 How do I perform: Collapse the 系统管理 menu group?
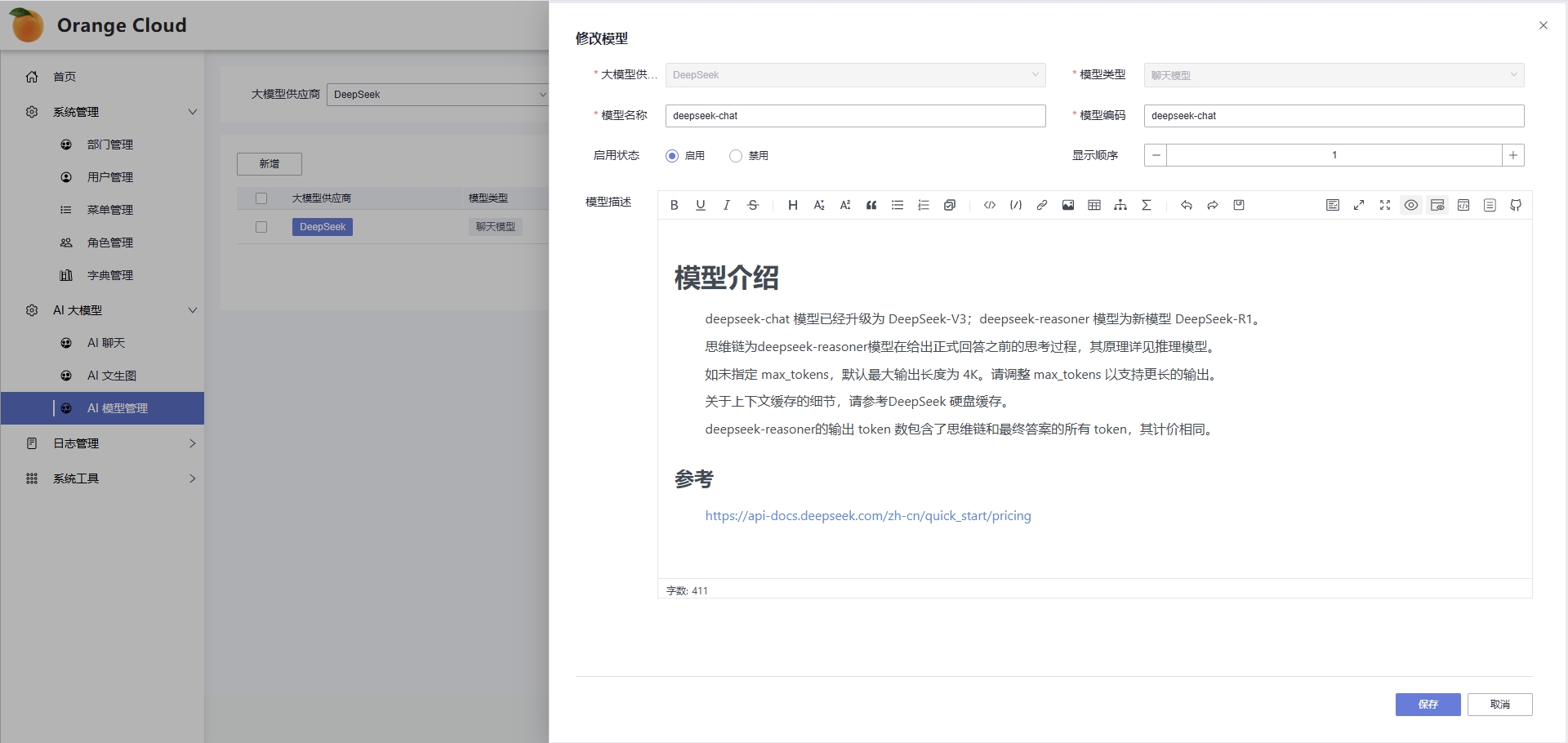[x=102, y=112]
